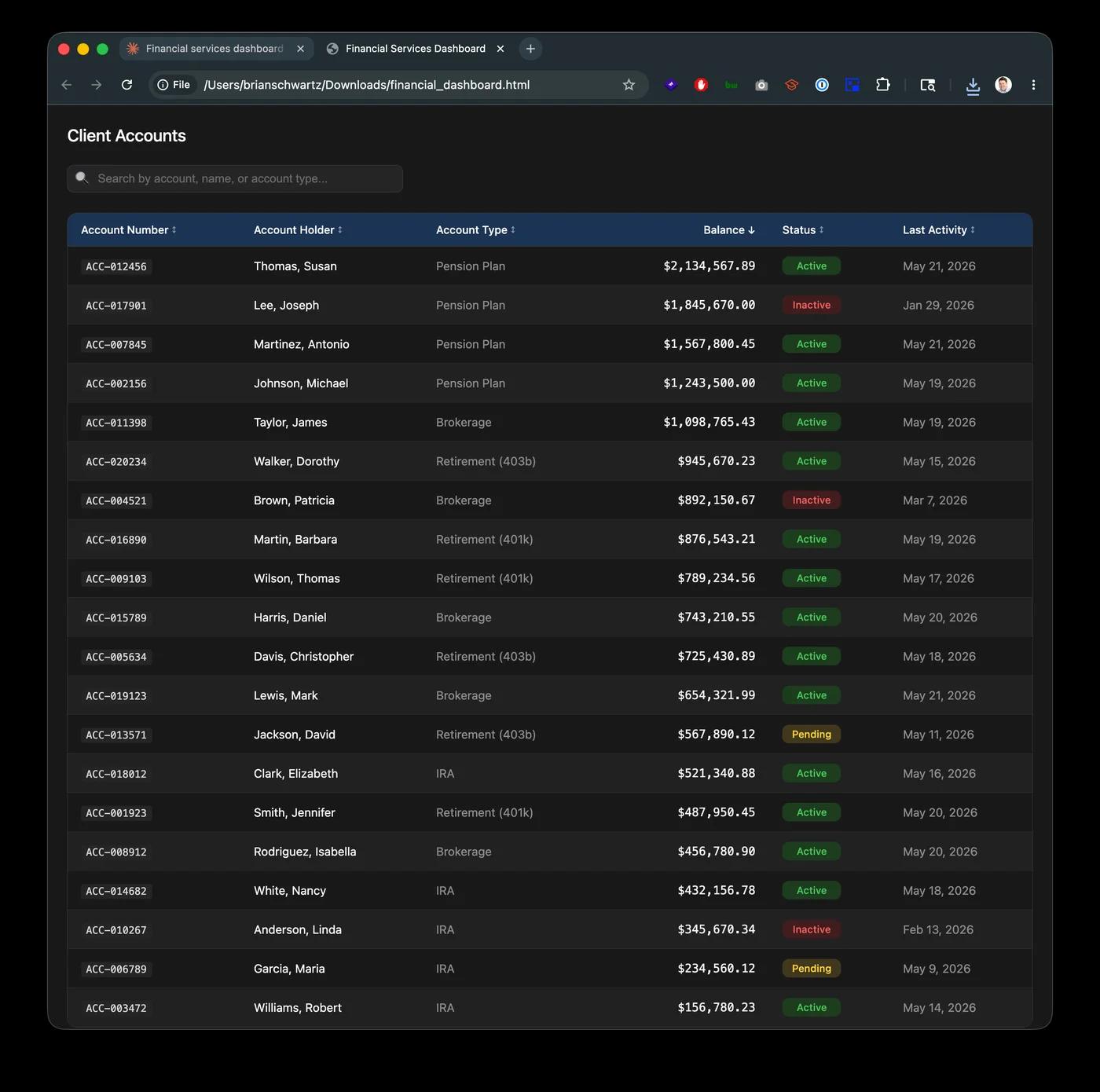
Task: Close the 'Financial services dashboard' first tab
Action: coord(300,49)
